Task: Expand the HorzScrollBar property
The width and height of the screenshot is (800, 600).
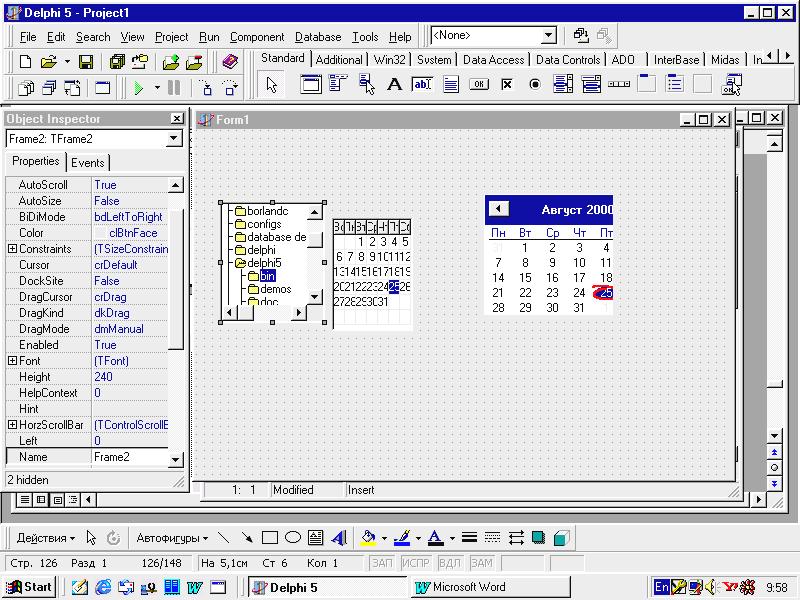Action: [13, 424]
